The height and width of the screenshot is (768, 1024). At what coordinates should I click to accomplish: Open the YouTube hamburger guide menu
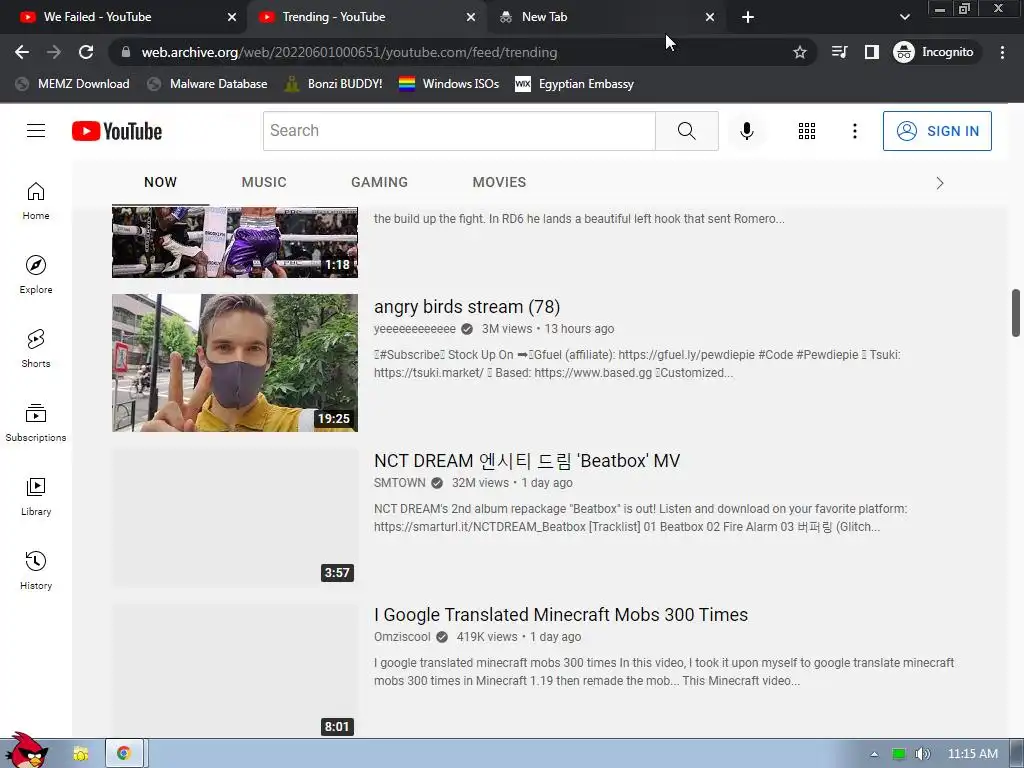point(36,131)
